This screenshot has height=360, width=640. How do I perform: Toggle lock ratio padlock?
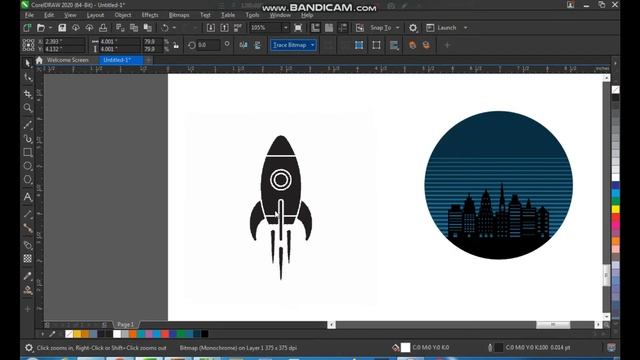click(176, 45)
